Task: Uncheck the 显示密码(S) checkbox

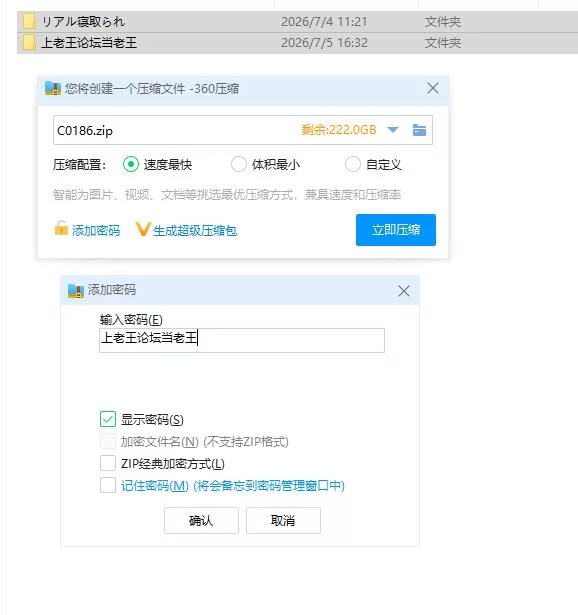Action: click(x=108, y=419)
